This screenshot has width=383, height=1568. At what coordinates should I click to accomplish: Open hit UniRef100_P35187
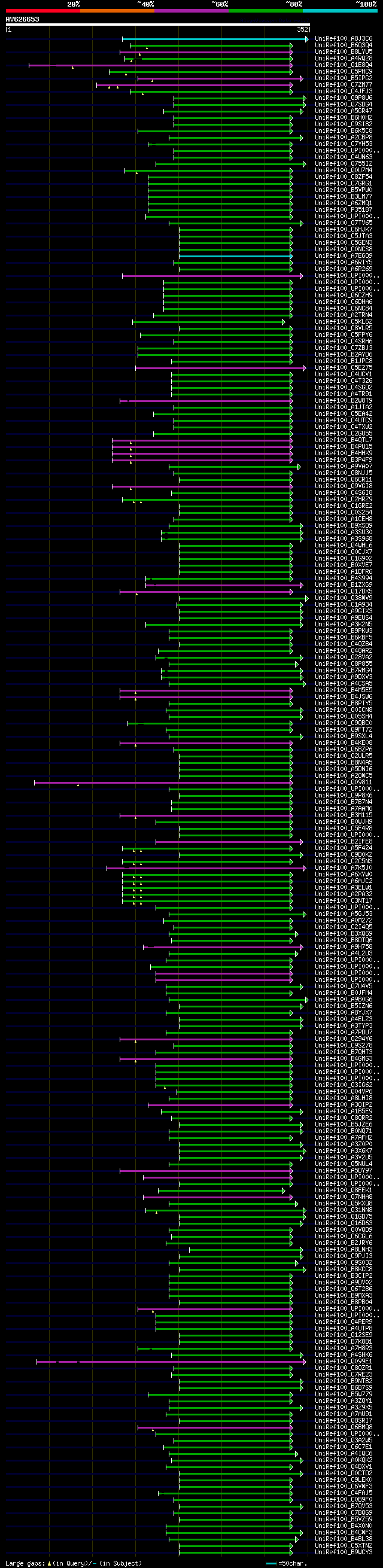point(344,210)
